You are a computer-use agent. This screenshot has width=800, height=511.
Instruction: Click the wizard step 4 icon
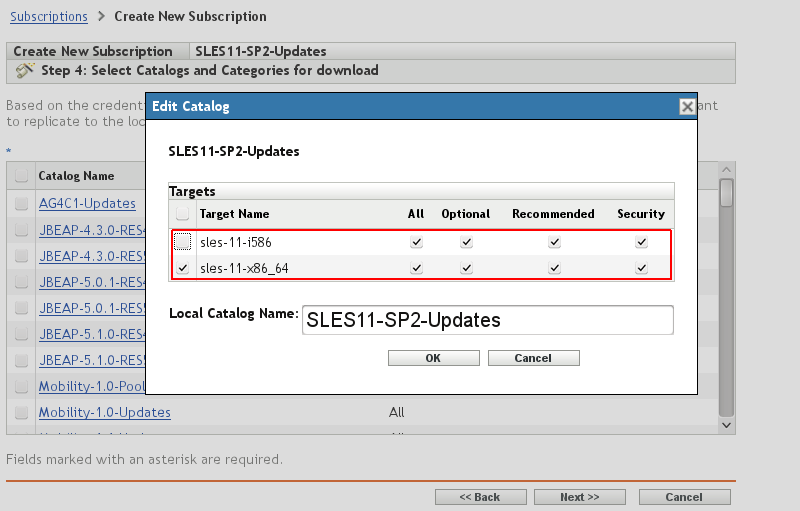26,70
